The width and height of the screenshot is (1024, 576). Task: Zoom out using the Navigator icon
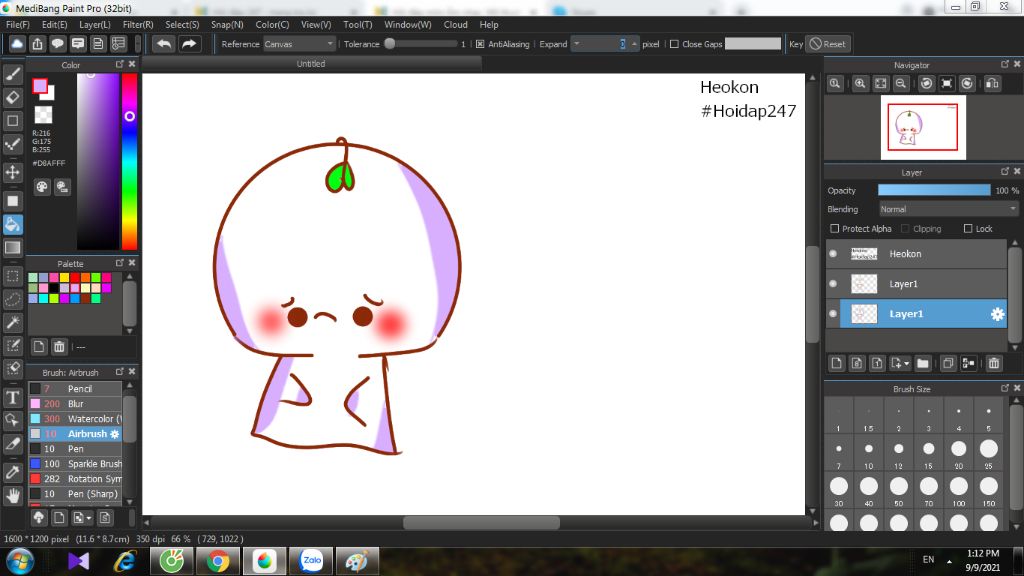pos(901,84)
